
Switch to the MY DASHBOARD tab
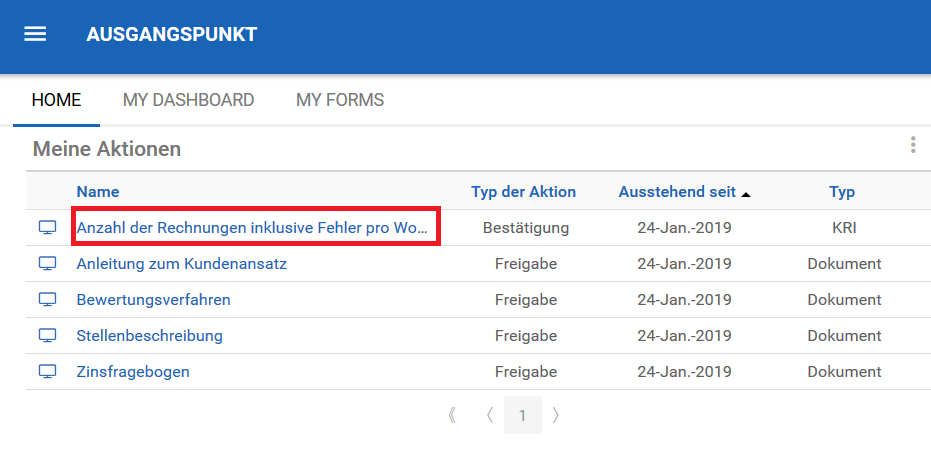point(188,100)
